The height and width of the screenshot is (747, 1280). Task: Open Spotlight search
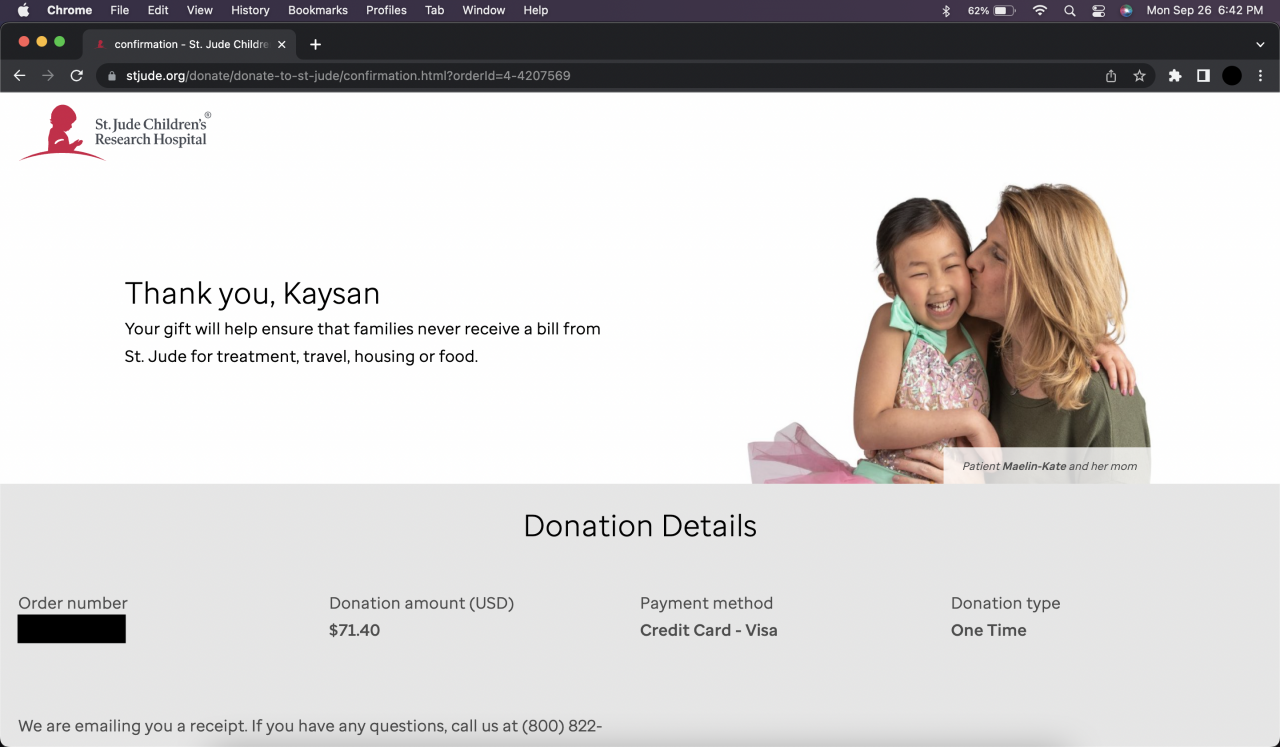pyautogui.click(x=1070, y=10)
